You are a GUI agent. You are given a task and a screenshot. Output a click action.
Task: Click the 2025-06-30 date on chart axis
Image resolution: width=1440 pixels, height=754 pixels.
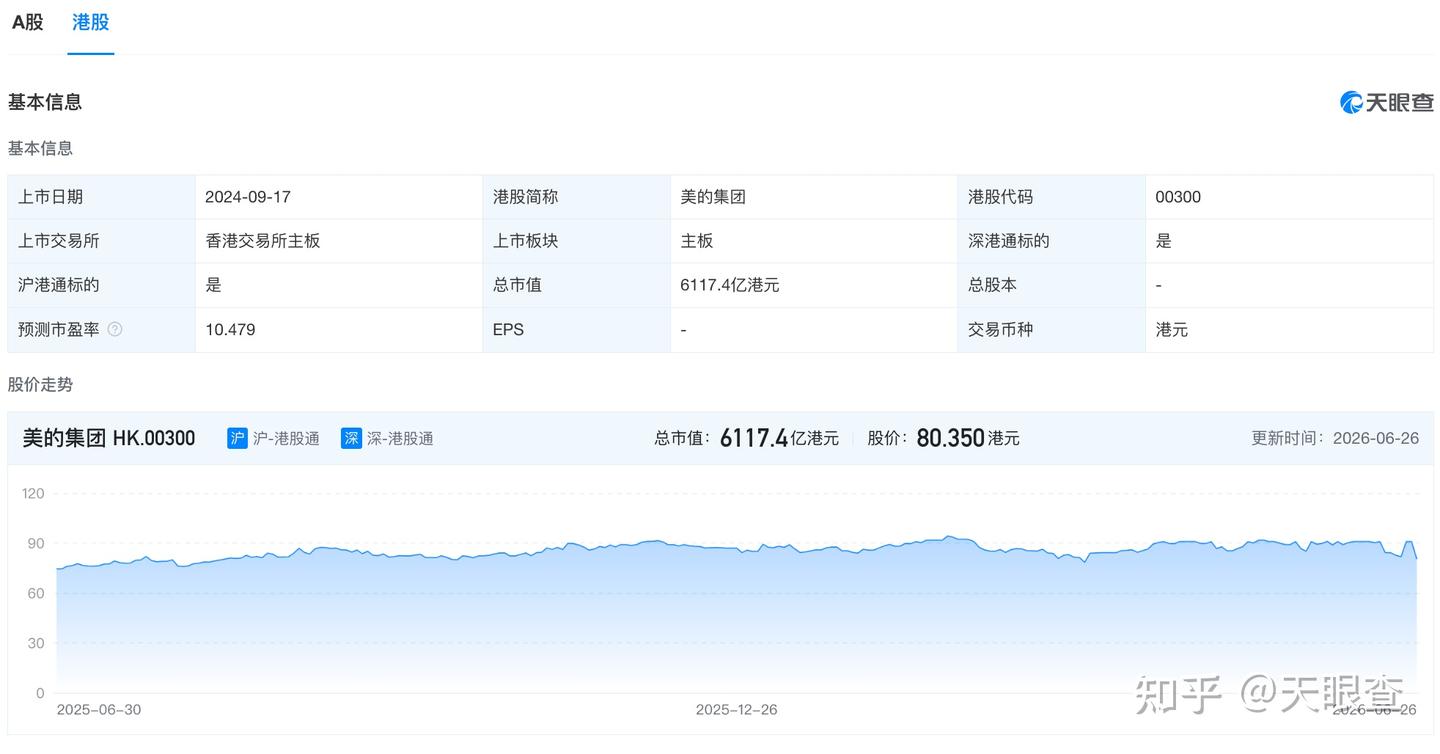(99, 709)
